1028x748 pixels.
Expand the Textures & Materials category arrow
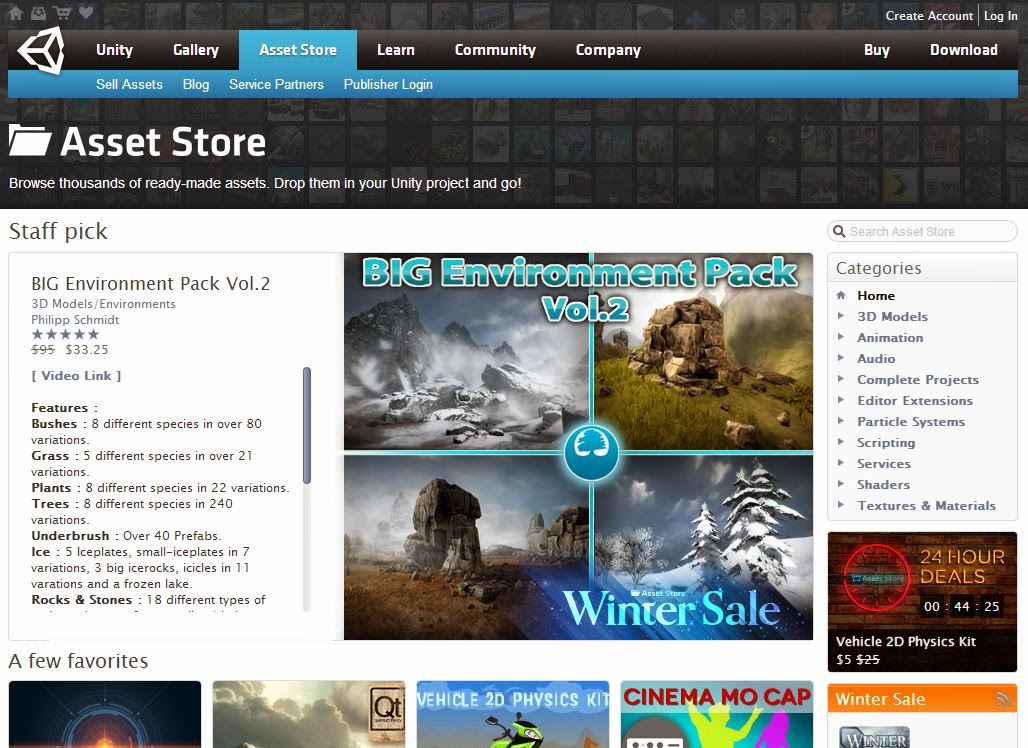840,505
